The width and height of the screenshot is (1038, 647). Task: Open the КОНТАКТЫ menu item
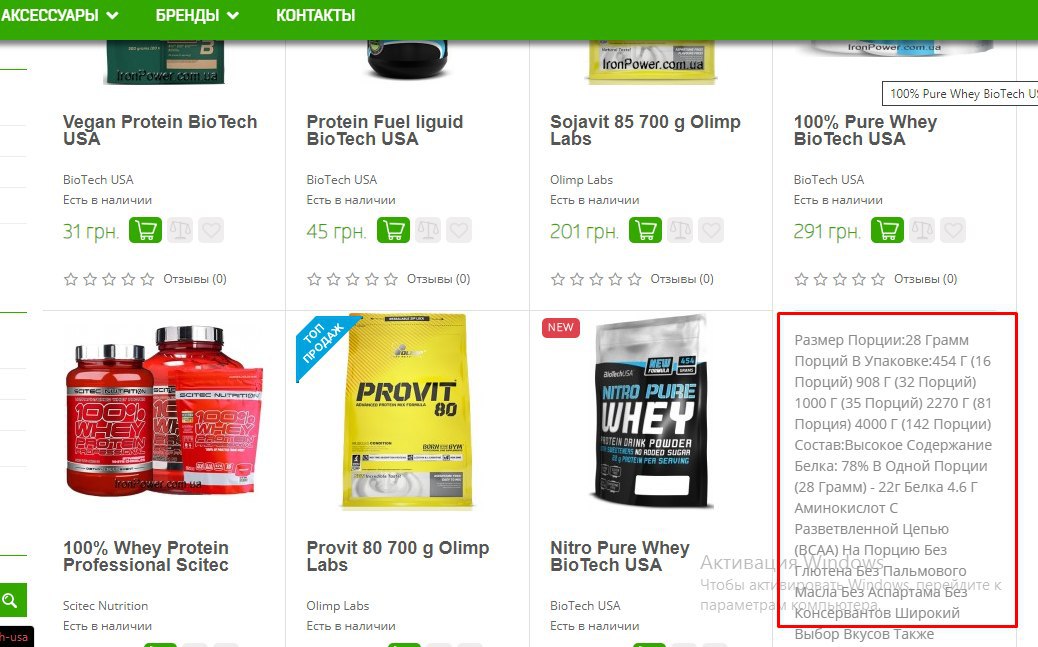coord(316,15)
